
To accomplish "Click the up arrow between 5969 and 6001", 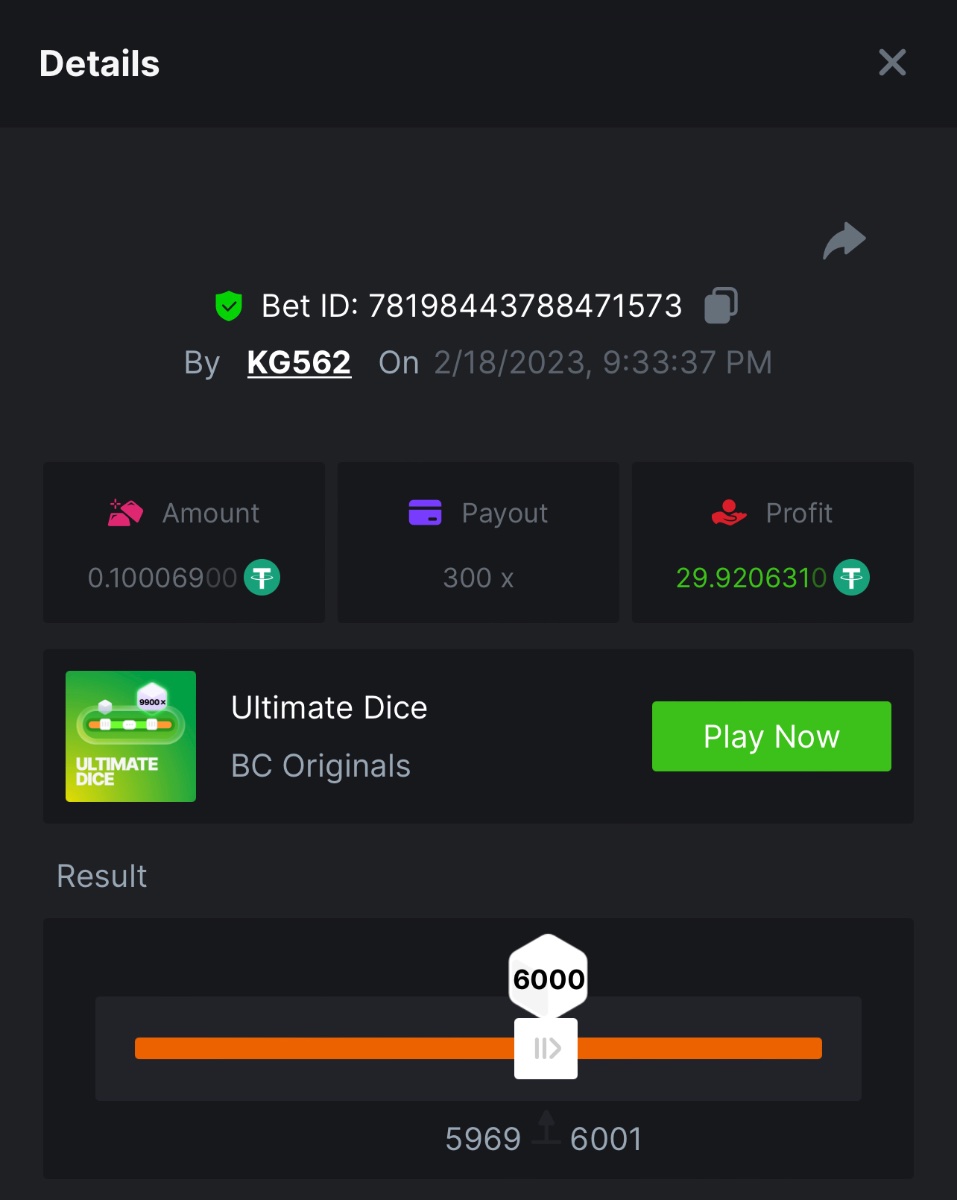I will (x=546, y=1127).
